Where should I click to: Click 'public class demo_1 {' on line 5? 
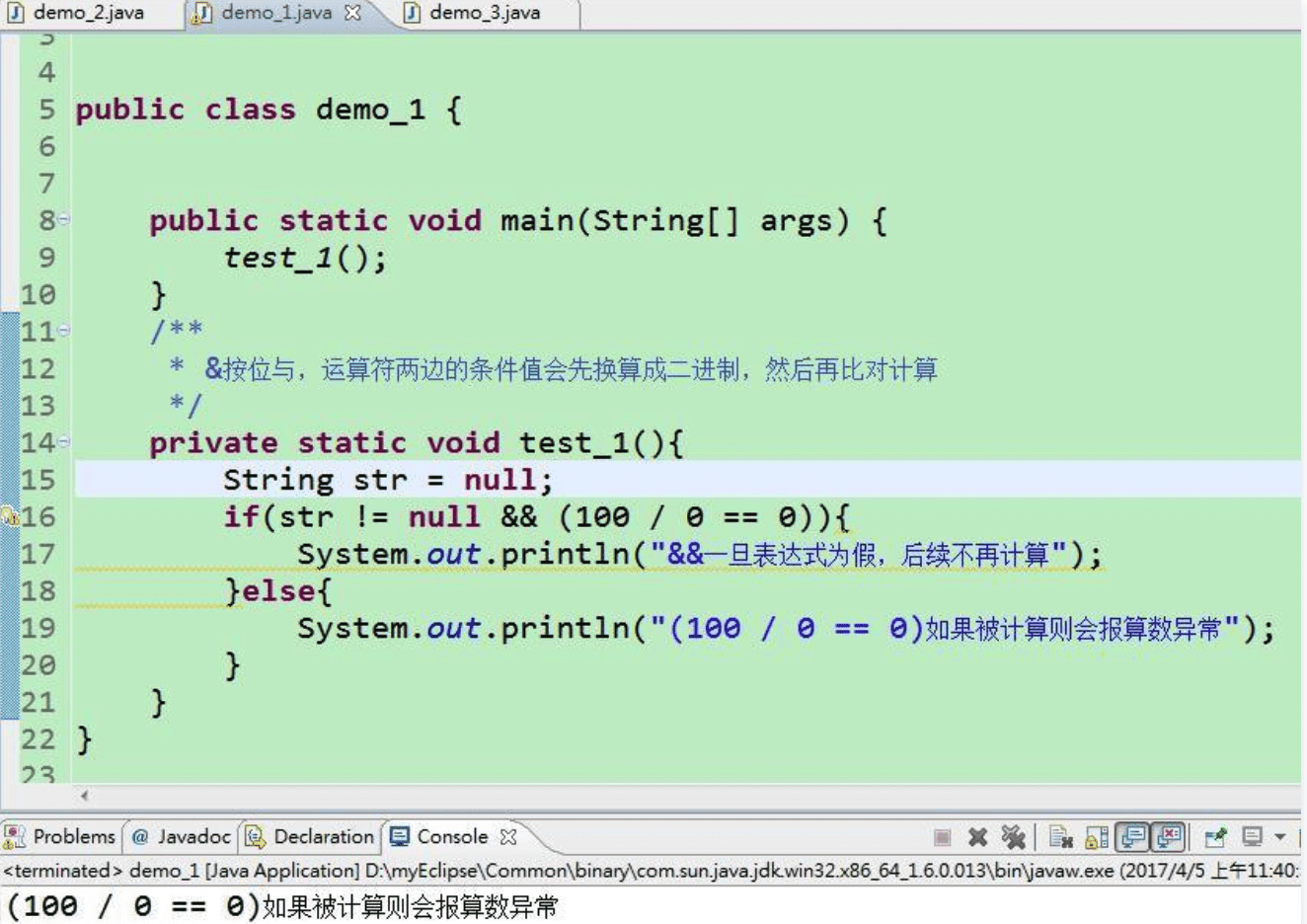coord(269,110)
